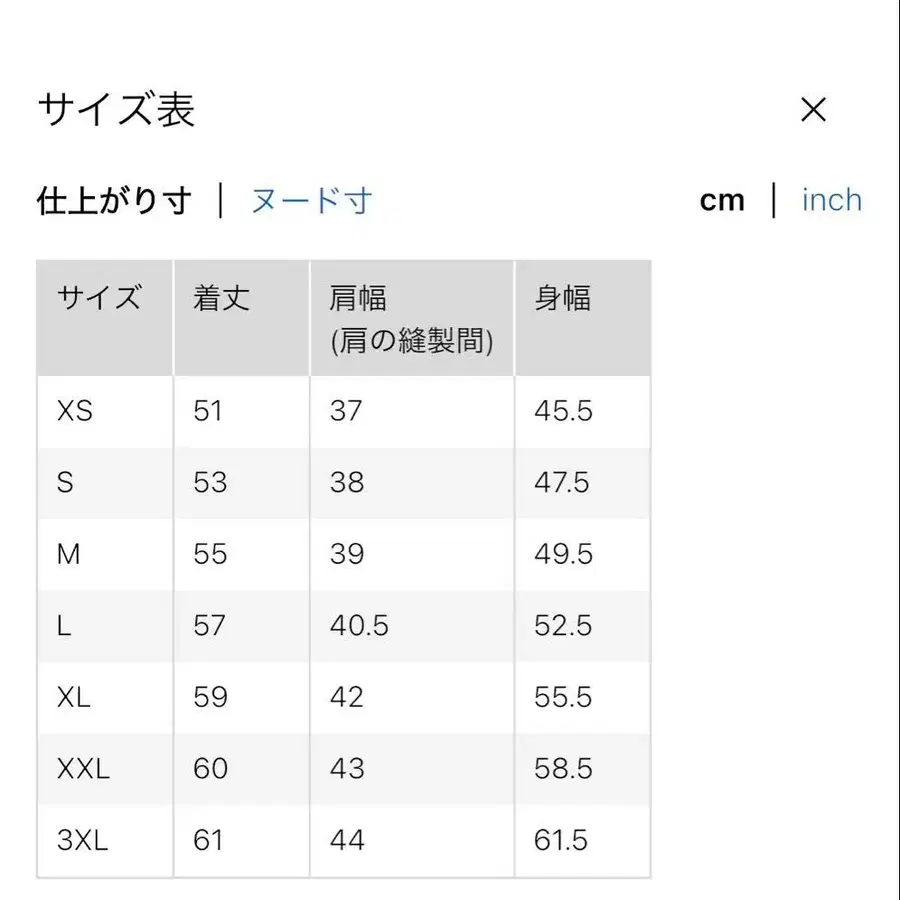The image size is (900, 900).
Task: Click the value 40.5 for L 肩幅
Action: click(357, 626)
